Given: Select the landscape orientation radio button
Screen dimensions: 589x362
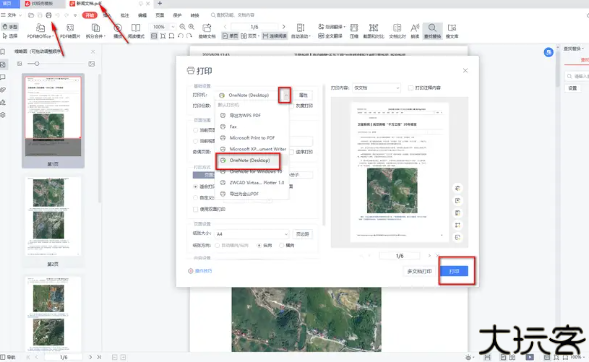Looking at the screenshot, I should pos(281,245).
